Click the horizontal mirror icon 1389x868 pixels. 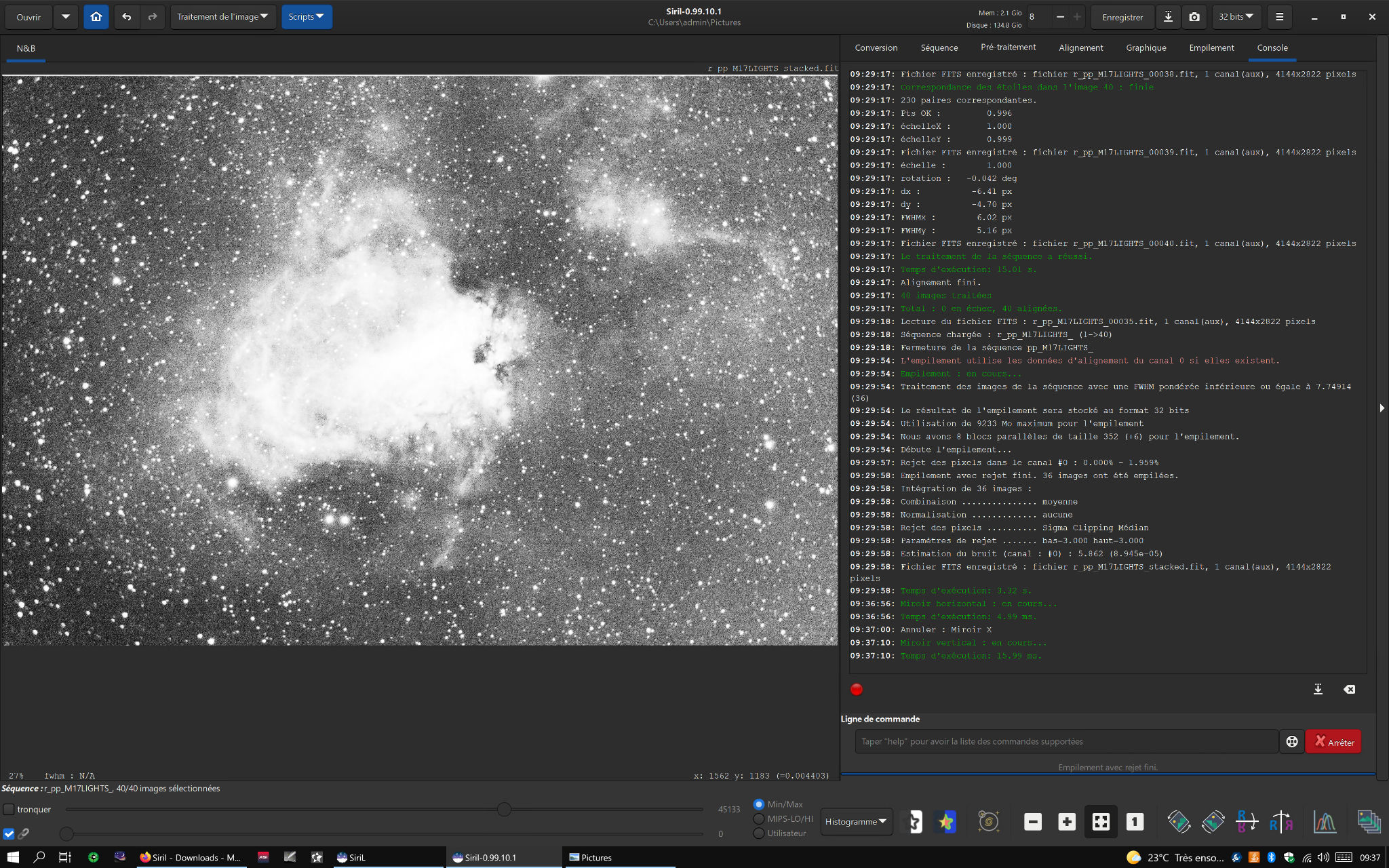1247,822
